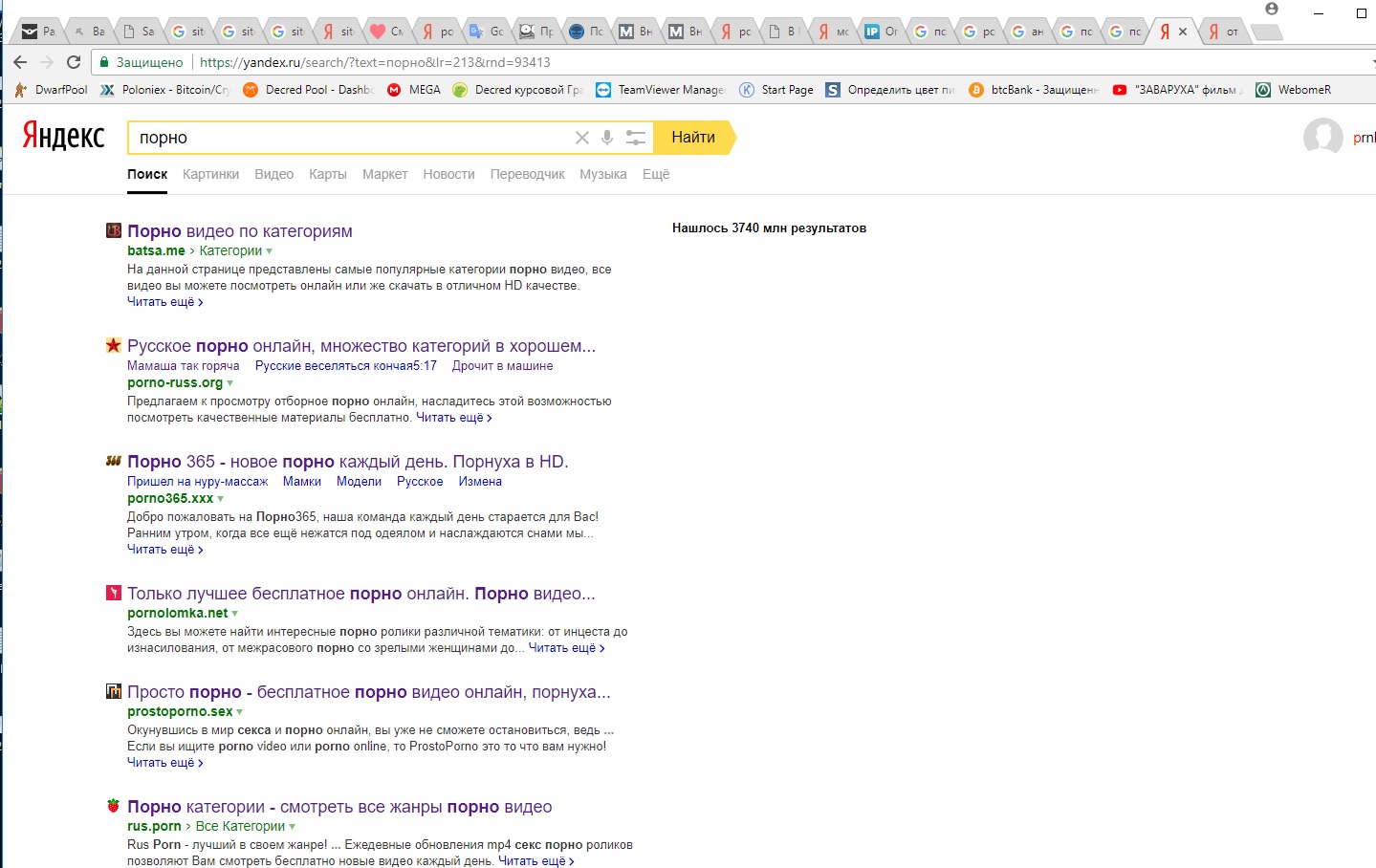Image resolution: width=1376 pixels, height=868 pixels.
Task: Click the star favicon of porno-russ.org result
Action: point(114,345)
